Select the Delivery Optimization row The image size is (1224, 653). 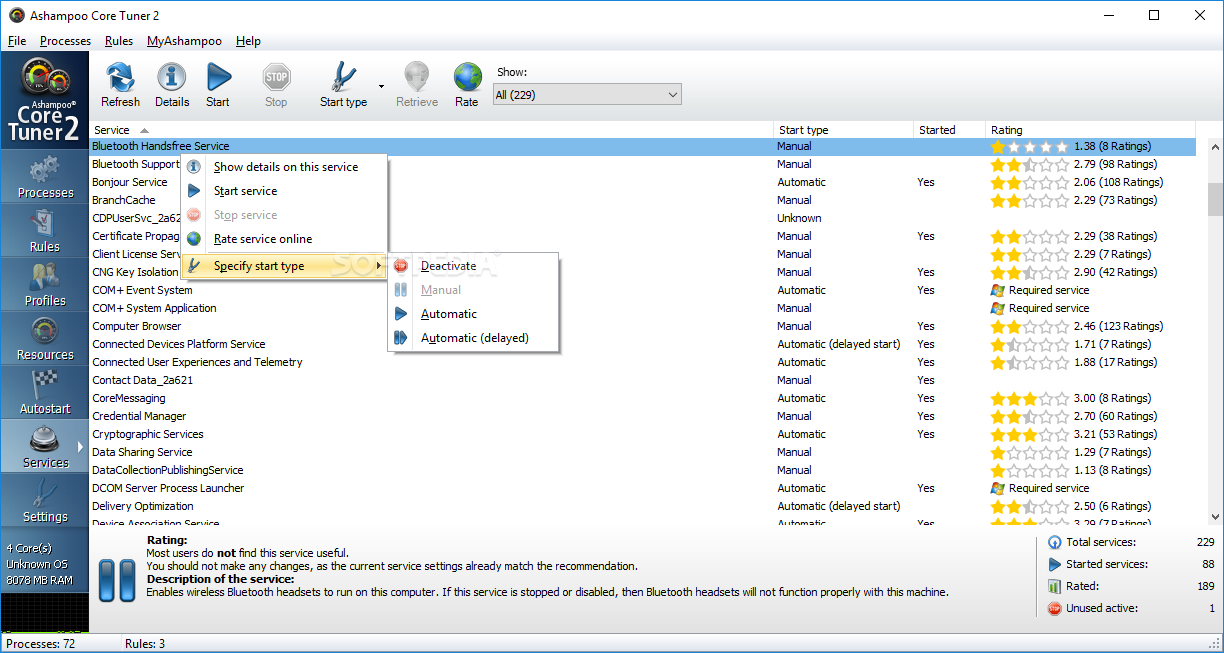643,506
